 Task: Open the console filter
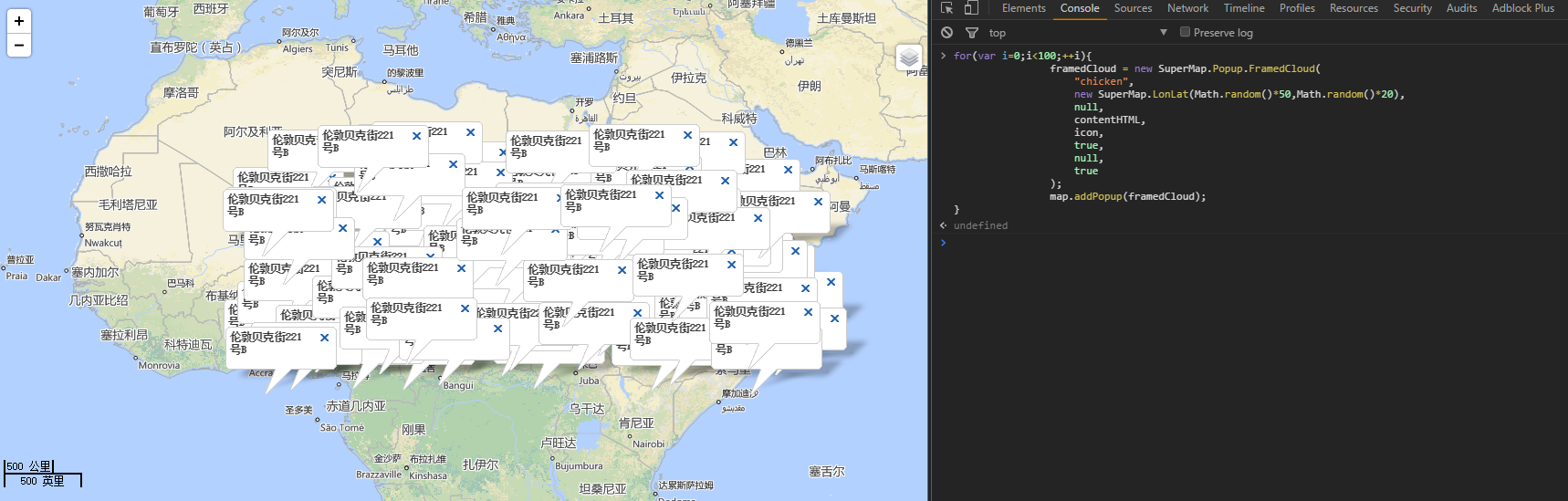click(972, 33)
